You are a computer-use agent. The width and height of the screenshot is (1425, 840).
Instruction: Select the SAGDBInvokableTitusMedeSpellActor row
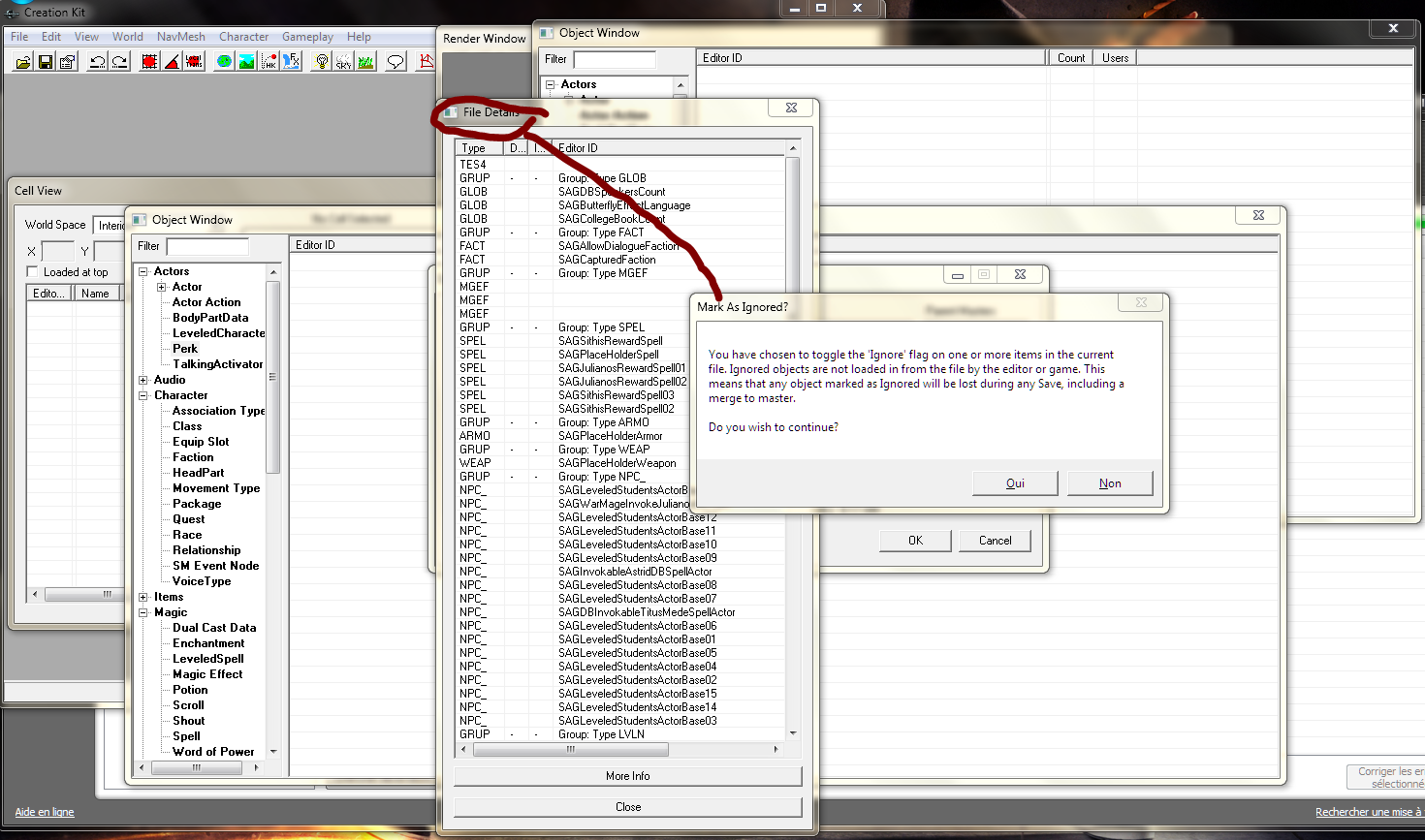coord(620,612)
